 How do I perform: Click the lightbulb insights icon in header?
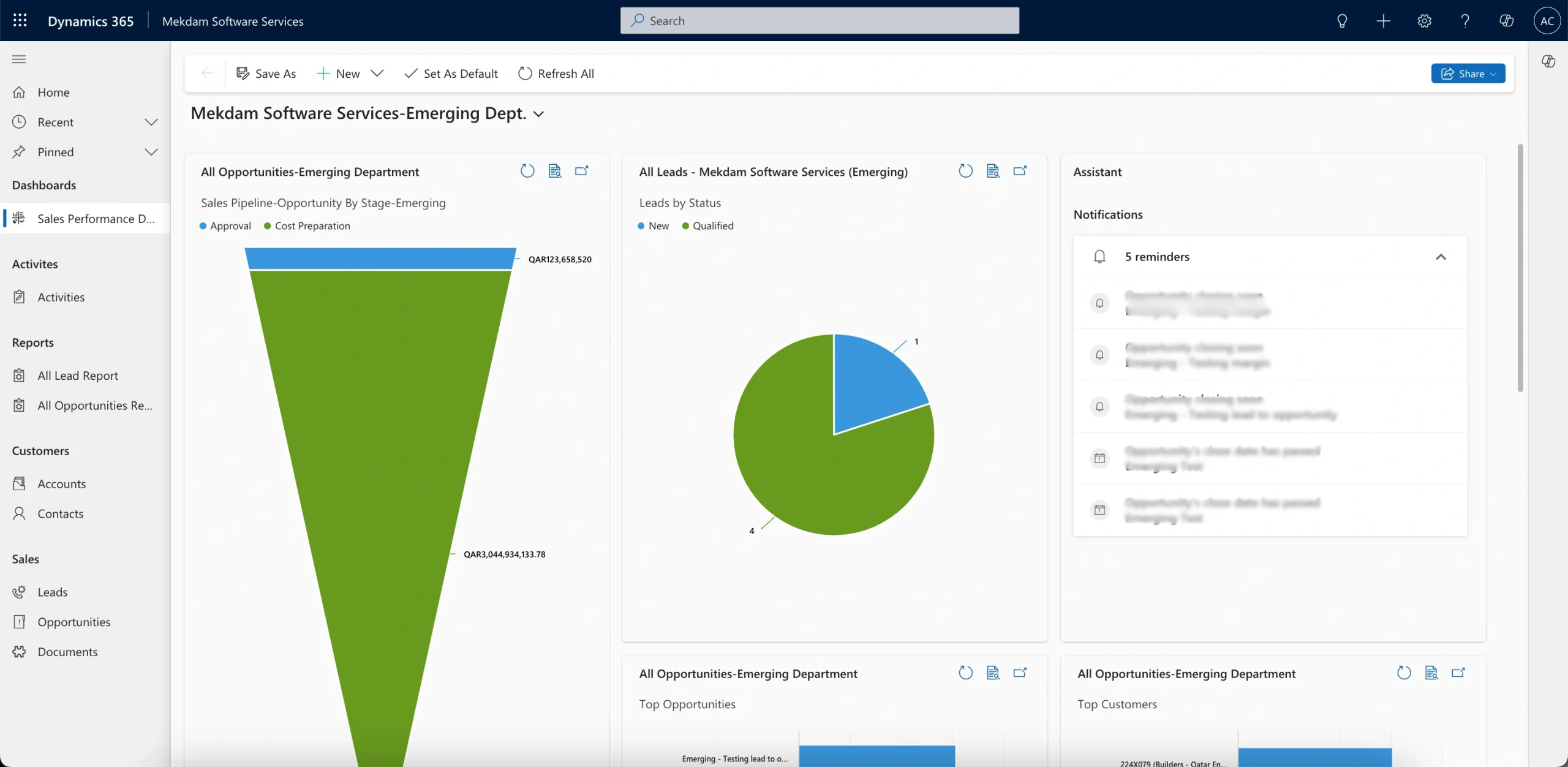(1342, 21)
